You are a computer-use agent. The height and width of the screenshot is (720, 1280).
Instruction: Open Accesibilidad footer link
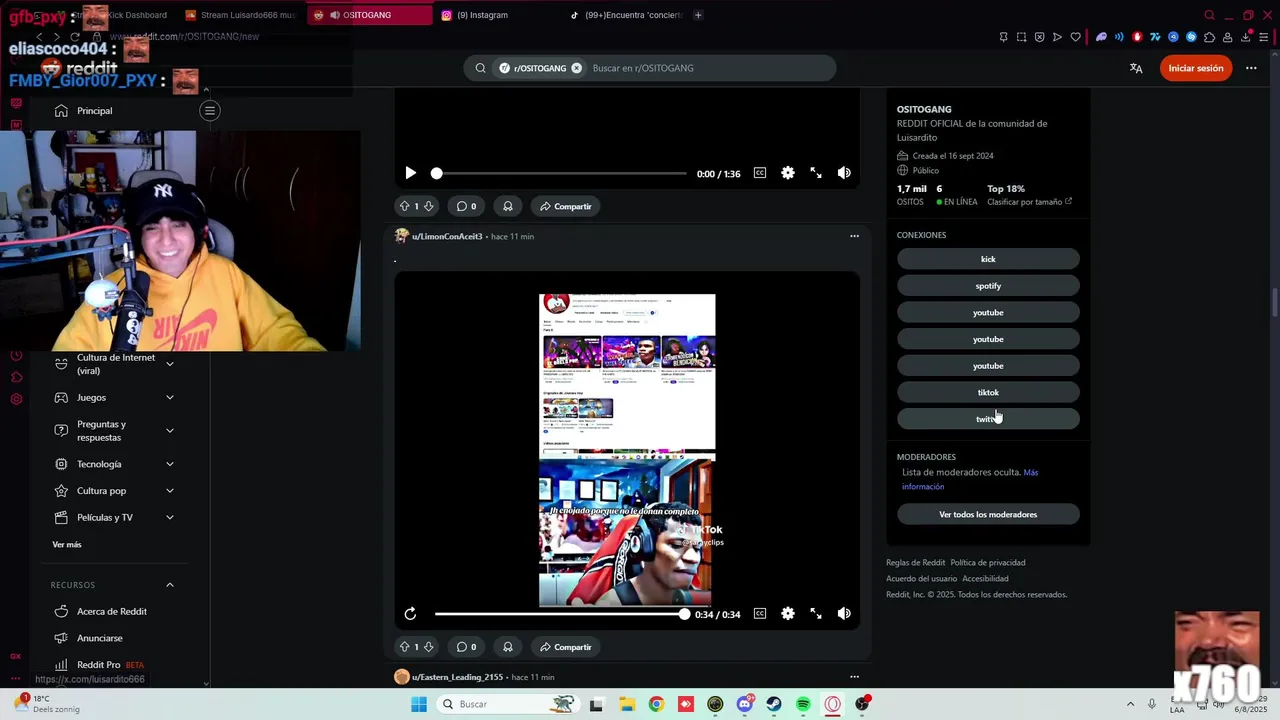coord(985,579)
